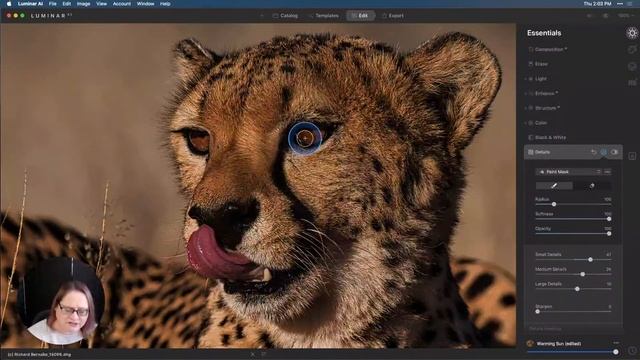Click the Sharpen value field
This screenshot has height=360, width=640.
point(610,306)
